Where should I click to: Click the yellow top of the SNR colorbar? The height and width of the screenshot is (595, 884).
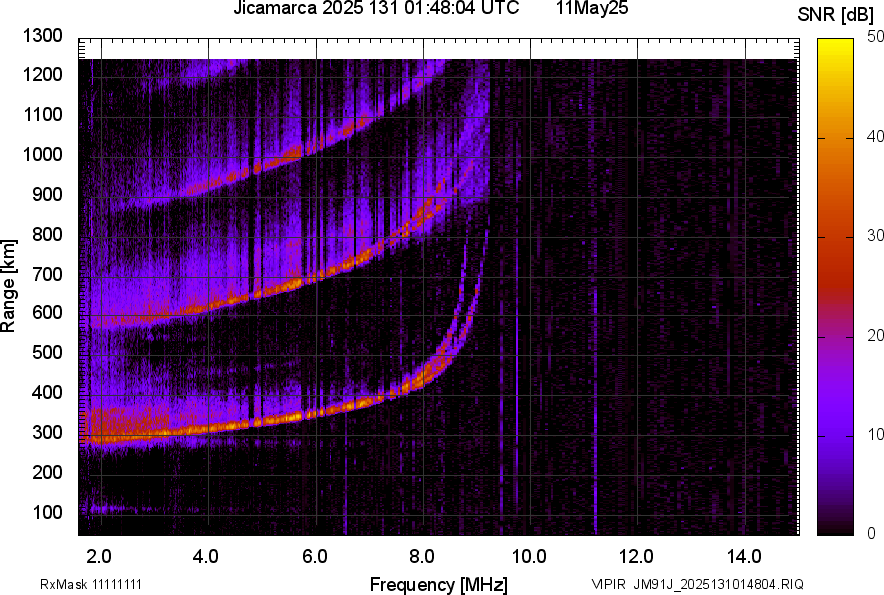836,45
